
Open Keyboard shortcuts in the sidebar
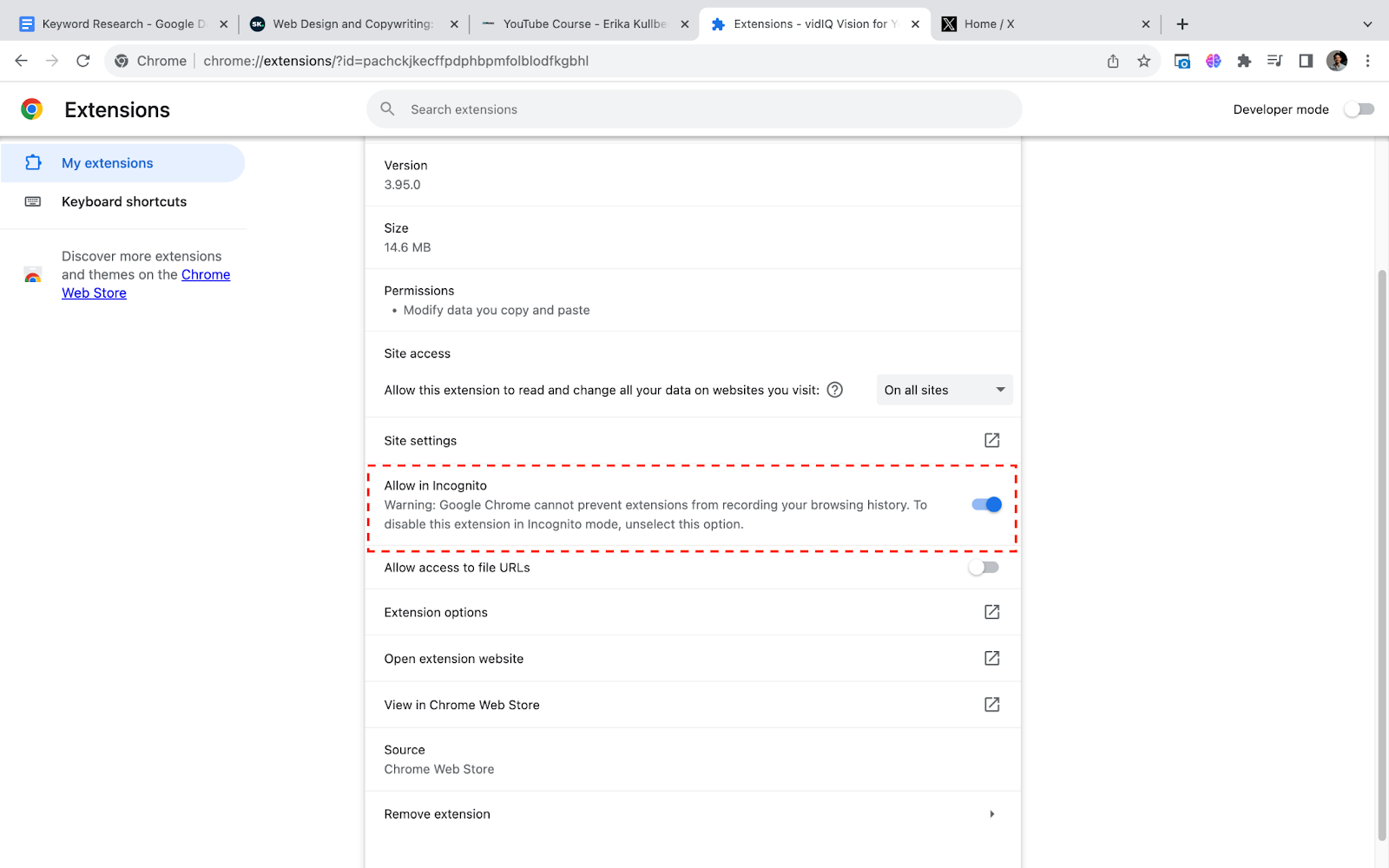(x=122, y=201)
